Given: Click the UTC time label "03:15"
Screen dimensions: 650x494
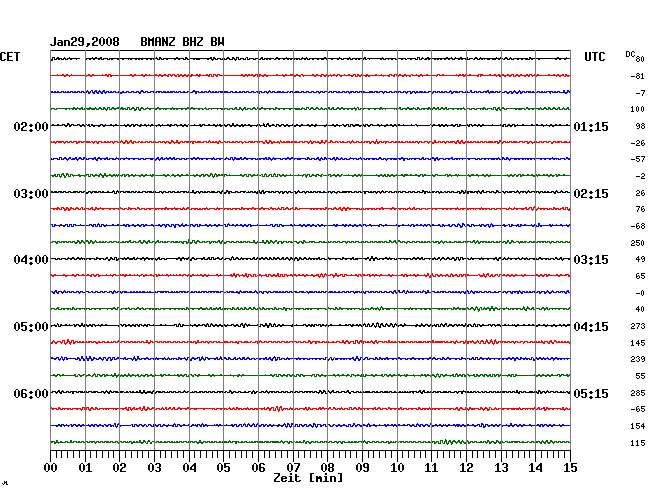Looking at the screenshot, I should (591, 260).
